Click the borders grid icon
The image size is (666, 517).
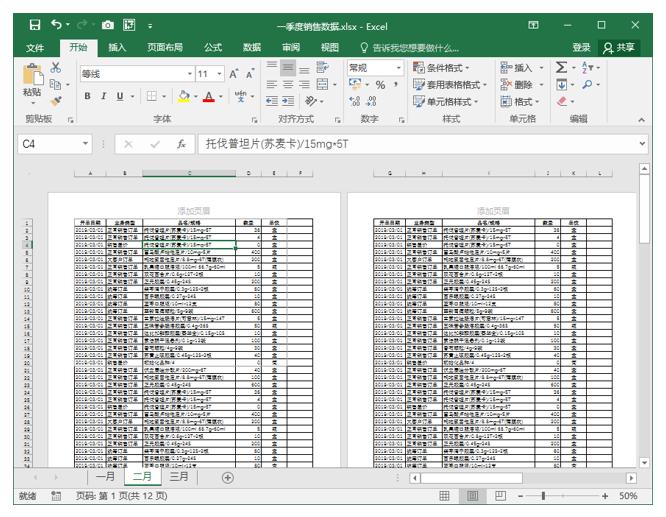pyautogui.click(x=152, y=96)
